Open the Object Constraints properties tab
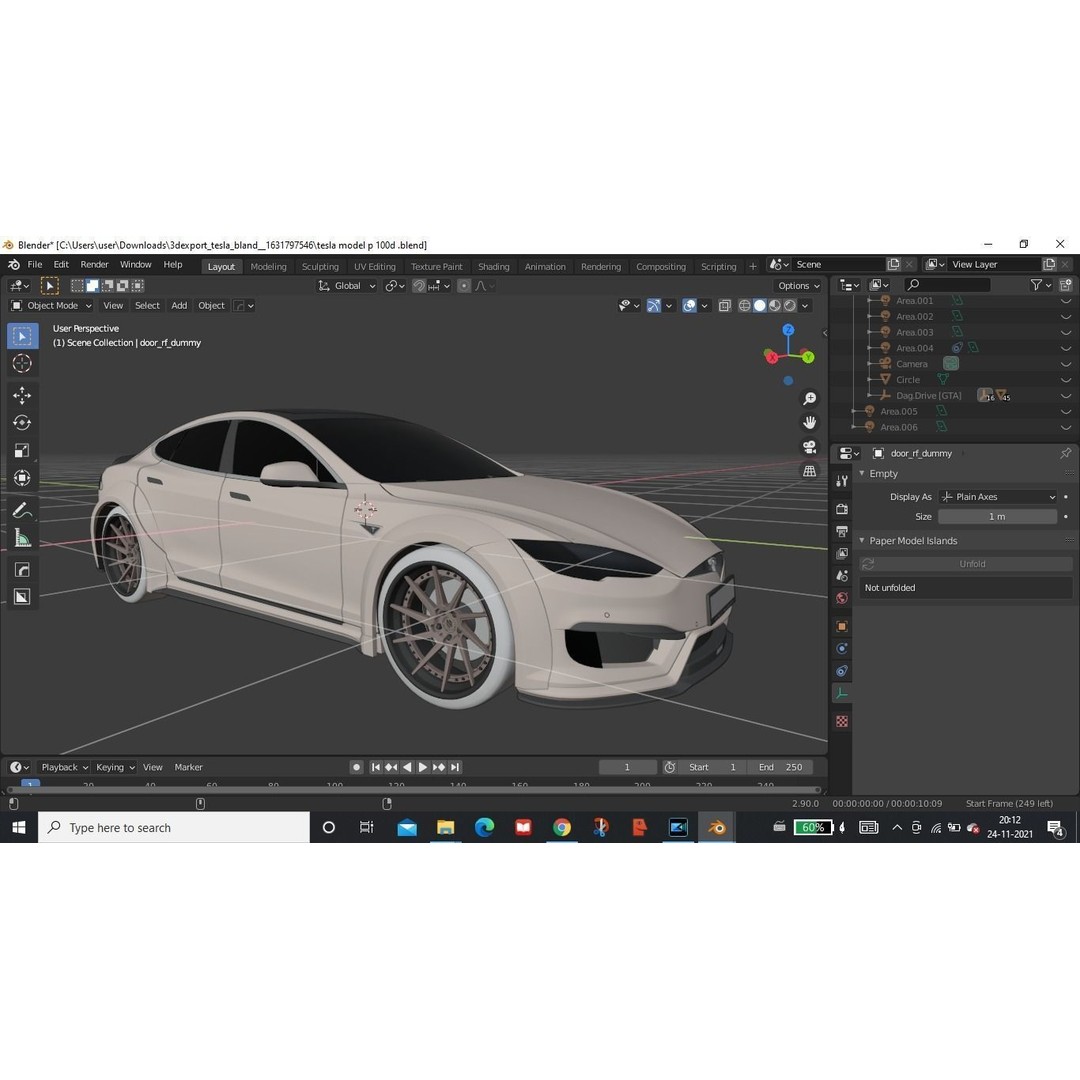The height and width of the screenshot is (1080, 1080). click(x=842, y=671)
